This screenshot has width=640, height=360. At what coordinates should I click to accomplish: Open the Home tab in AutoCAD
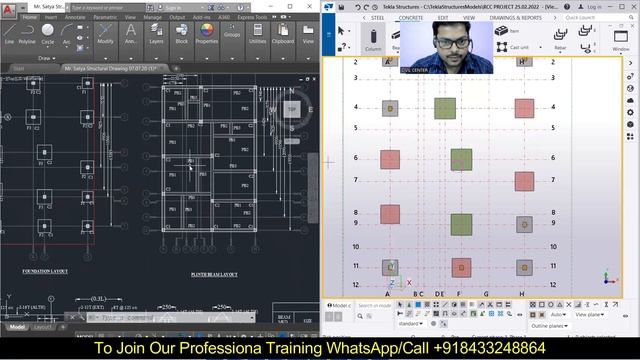tap(29, 17)
